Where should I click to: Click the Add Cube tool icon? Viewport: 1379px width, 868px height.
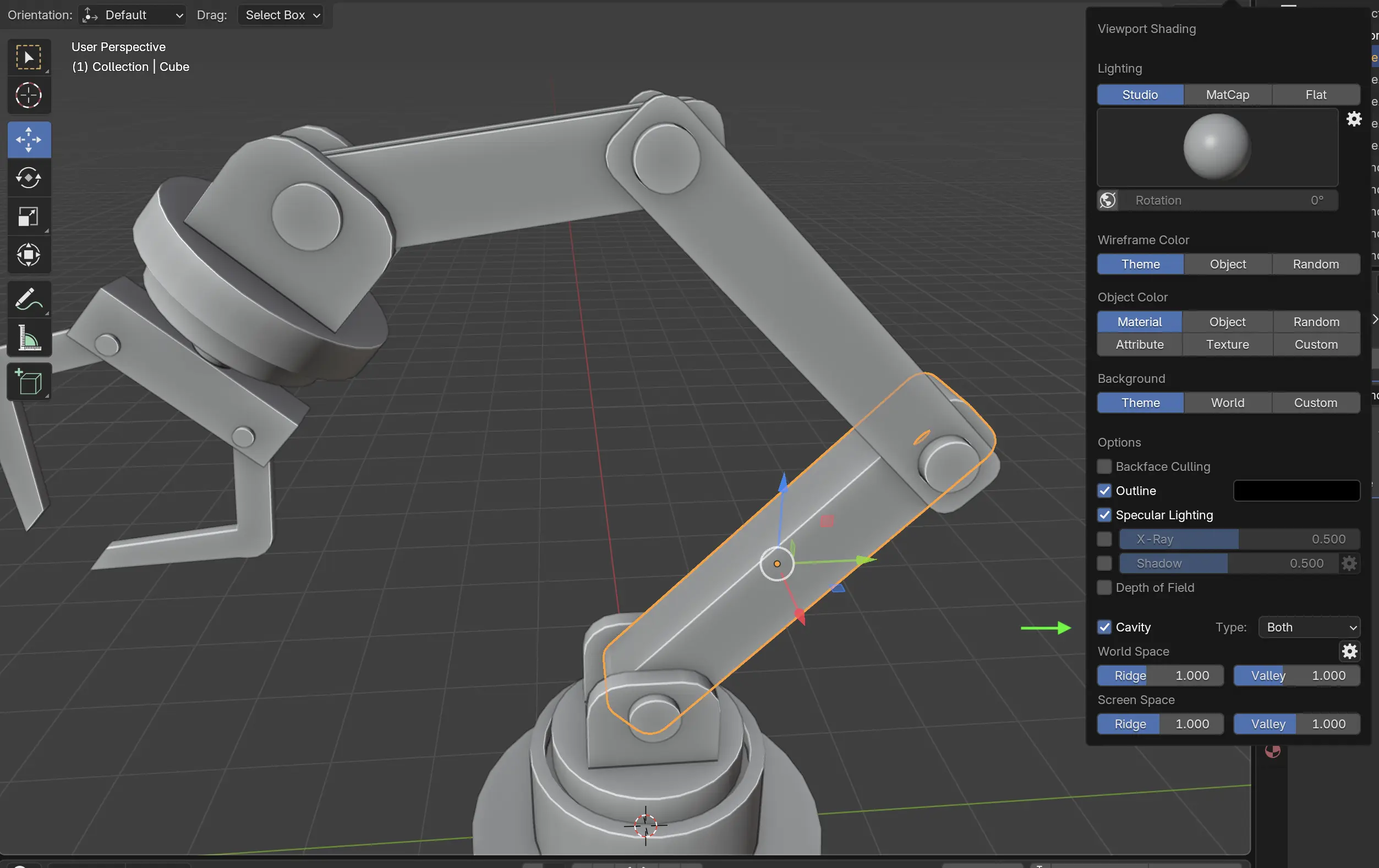click(29, 382)
